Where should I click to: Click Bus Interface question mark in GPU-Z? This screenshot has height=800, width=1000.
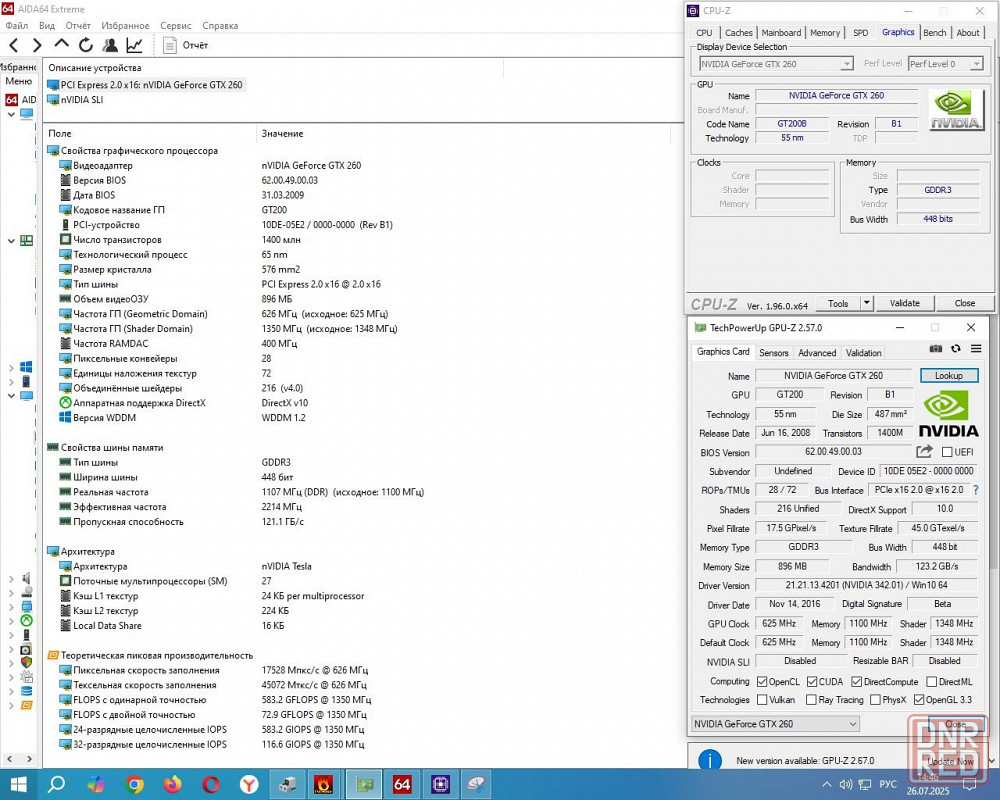click(976, 490)
